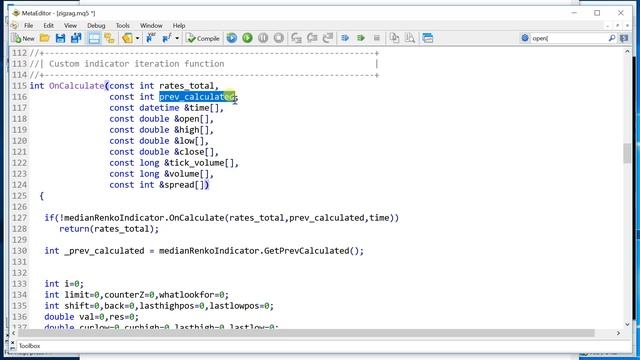Click '&time[]' parameter on line 117
This screenshot has height=360, width=640.
tap(202, 108)
